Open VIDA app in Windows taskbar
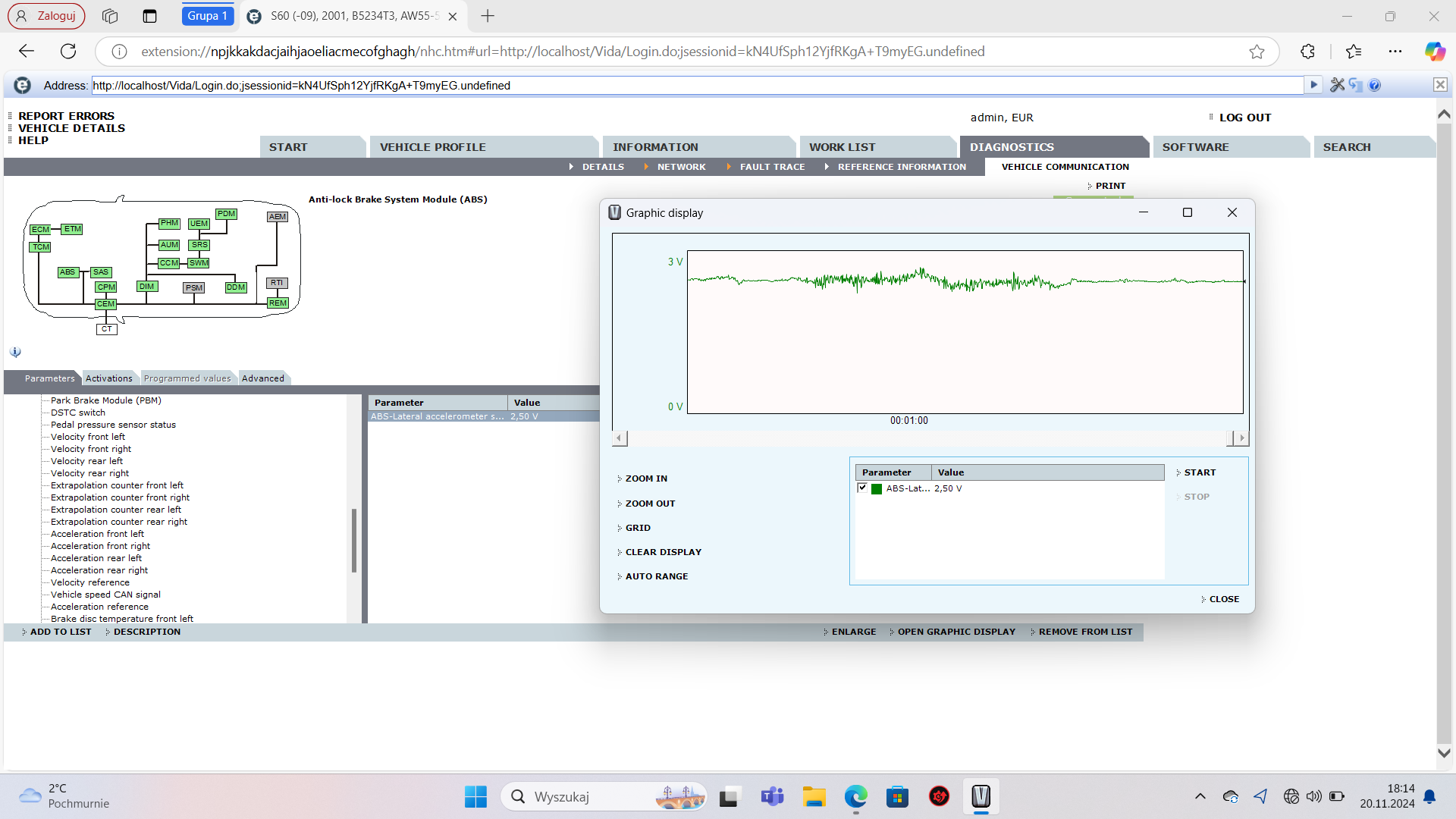 click(981, 796)
